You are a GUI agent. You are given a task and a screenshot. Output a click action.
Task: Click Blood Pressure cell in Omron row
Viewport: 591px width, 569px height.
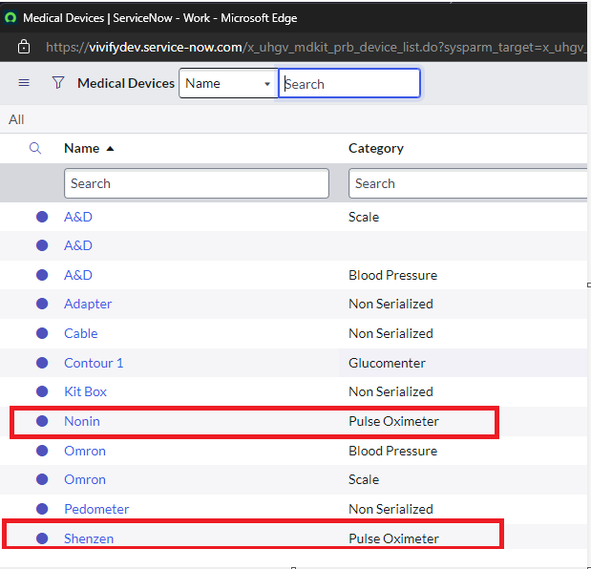(x=393, y=451)
